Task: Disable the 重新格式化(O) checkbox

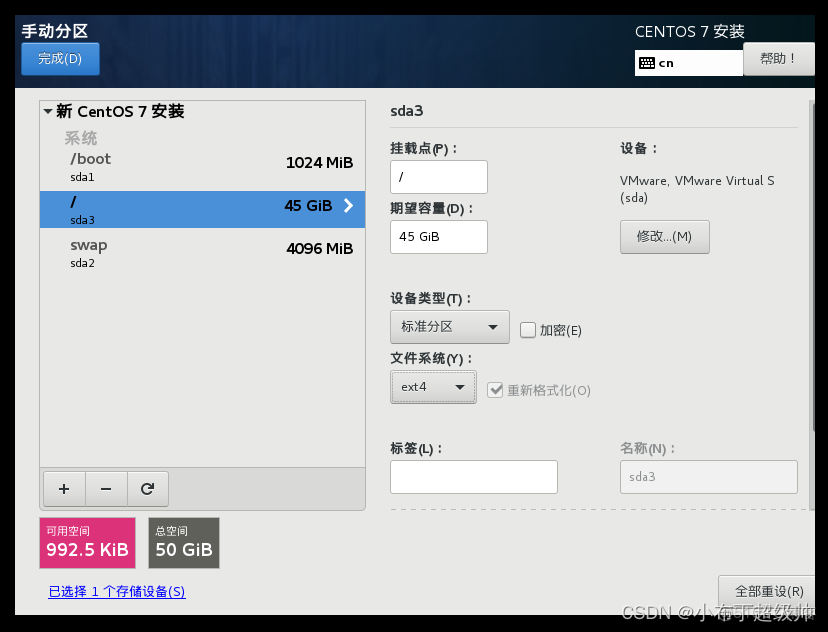Action: (x=496, y=390)
